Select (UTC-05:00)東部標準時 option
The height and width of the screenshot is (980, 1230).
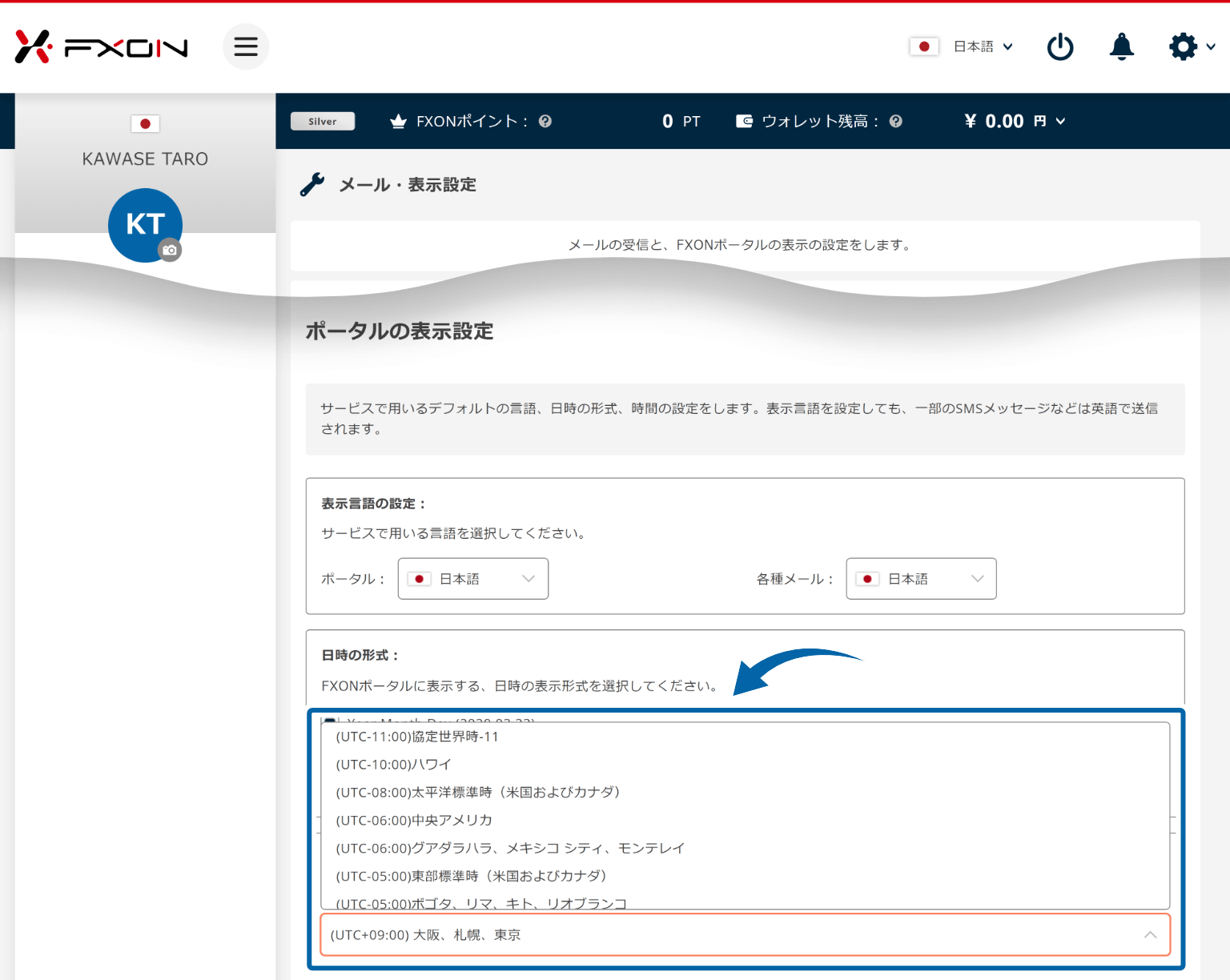745,877
